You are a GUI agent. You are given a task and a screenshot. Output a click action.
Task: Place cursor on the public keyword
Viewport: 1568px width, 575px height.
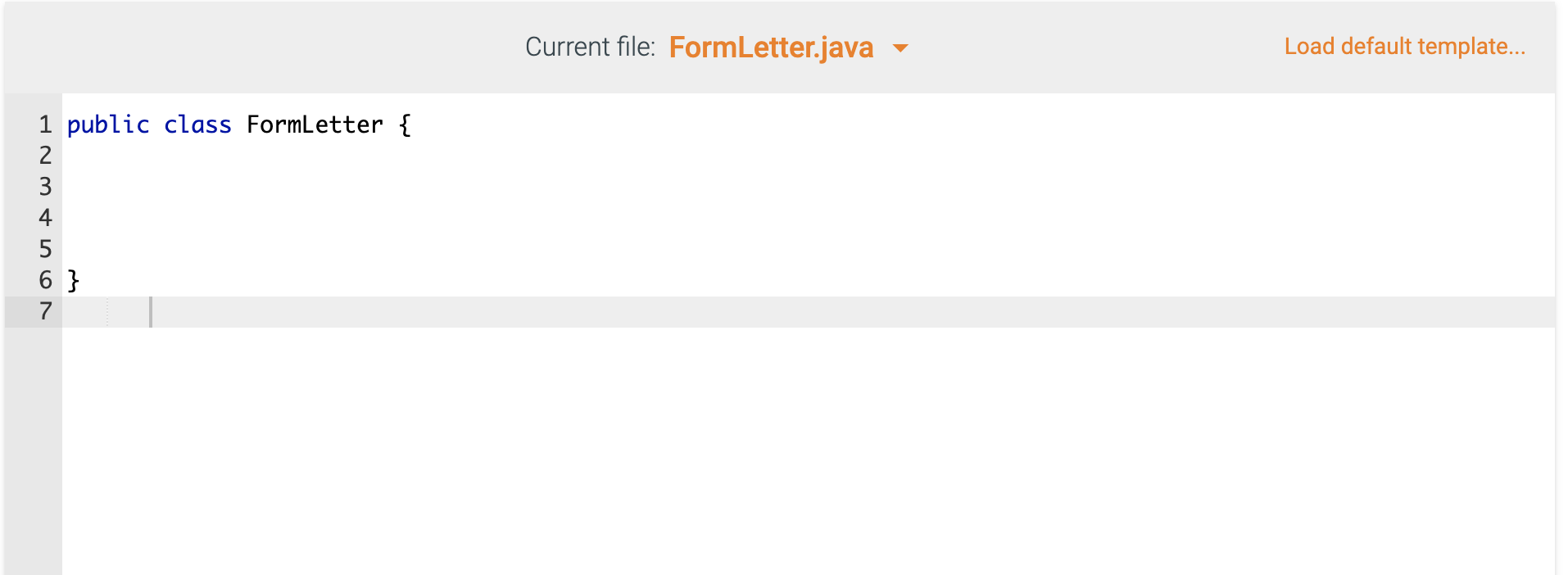109,125
